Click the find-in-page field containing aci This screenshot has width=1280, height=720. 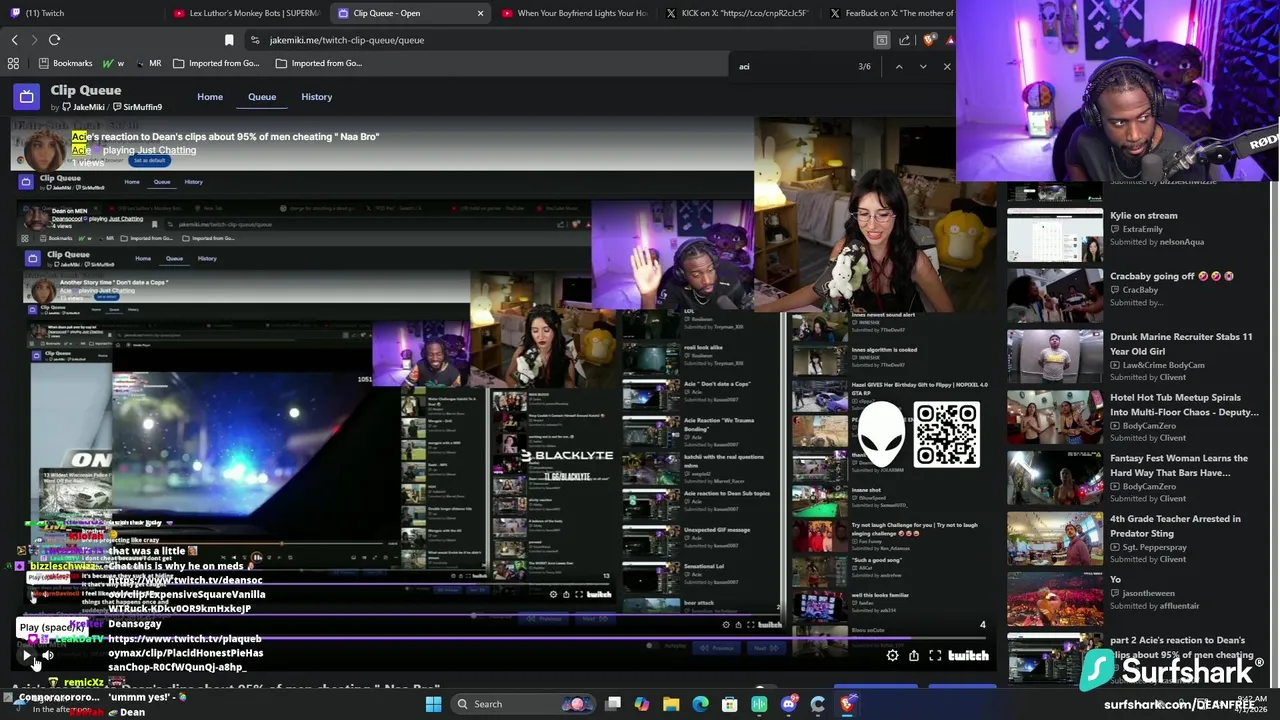pyautogui.click(x=795, y=67)
